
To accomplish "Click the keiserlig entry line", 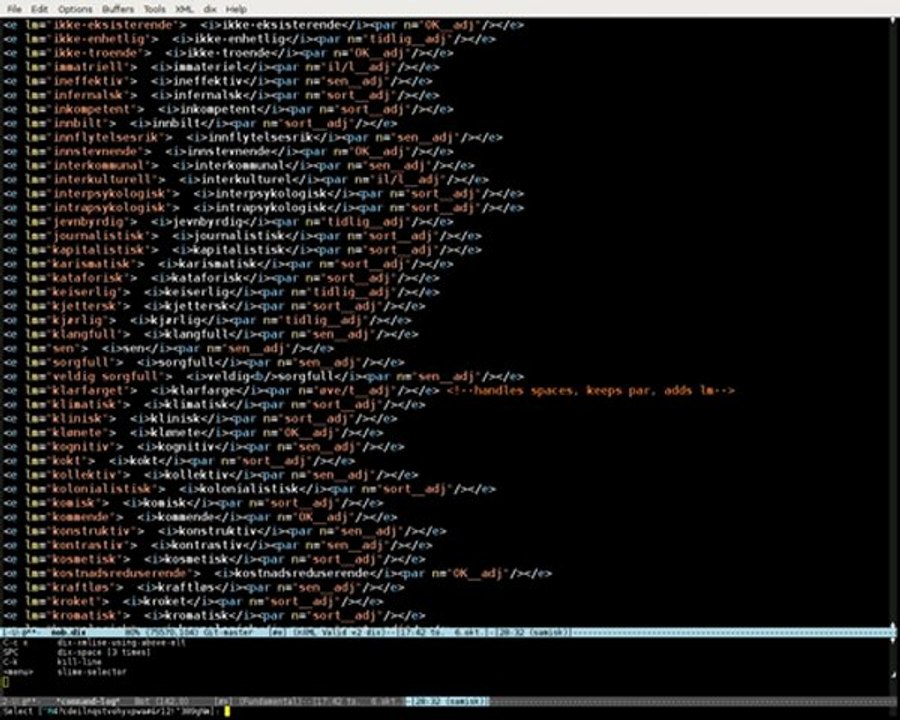I will click(222, 292).
